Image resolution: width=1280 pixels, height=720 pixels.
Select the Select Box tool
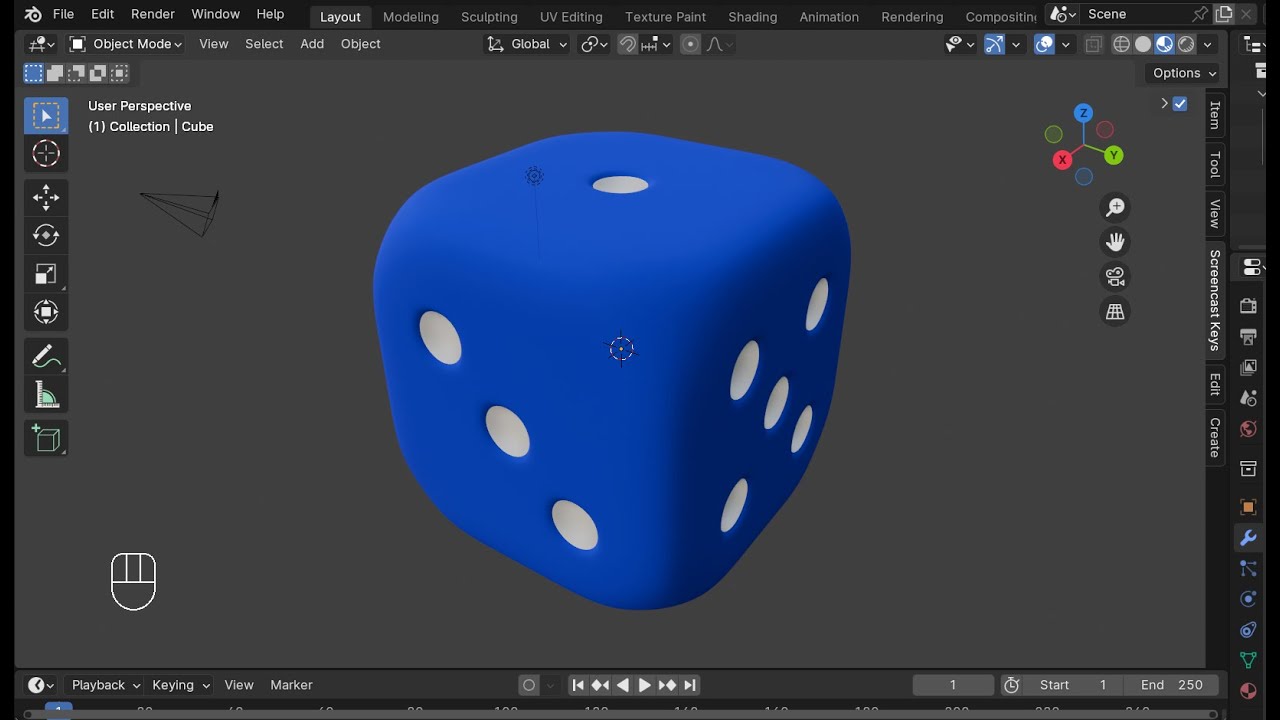(46, 116)
